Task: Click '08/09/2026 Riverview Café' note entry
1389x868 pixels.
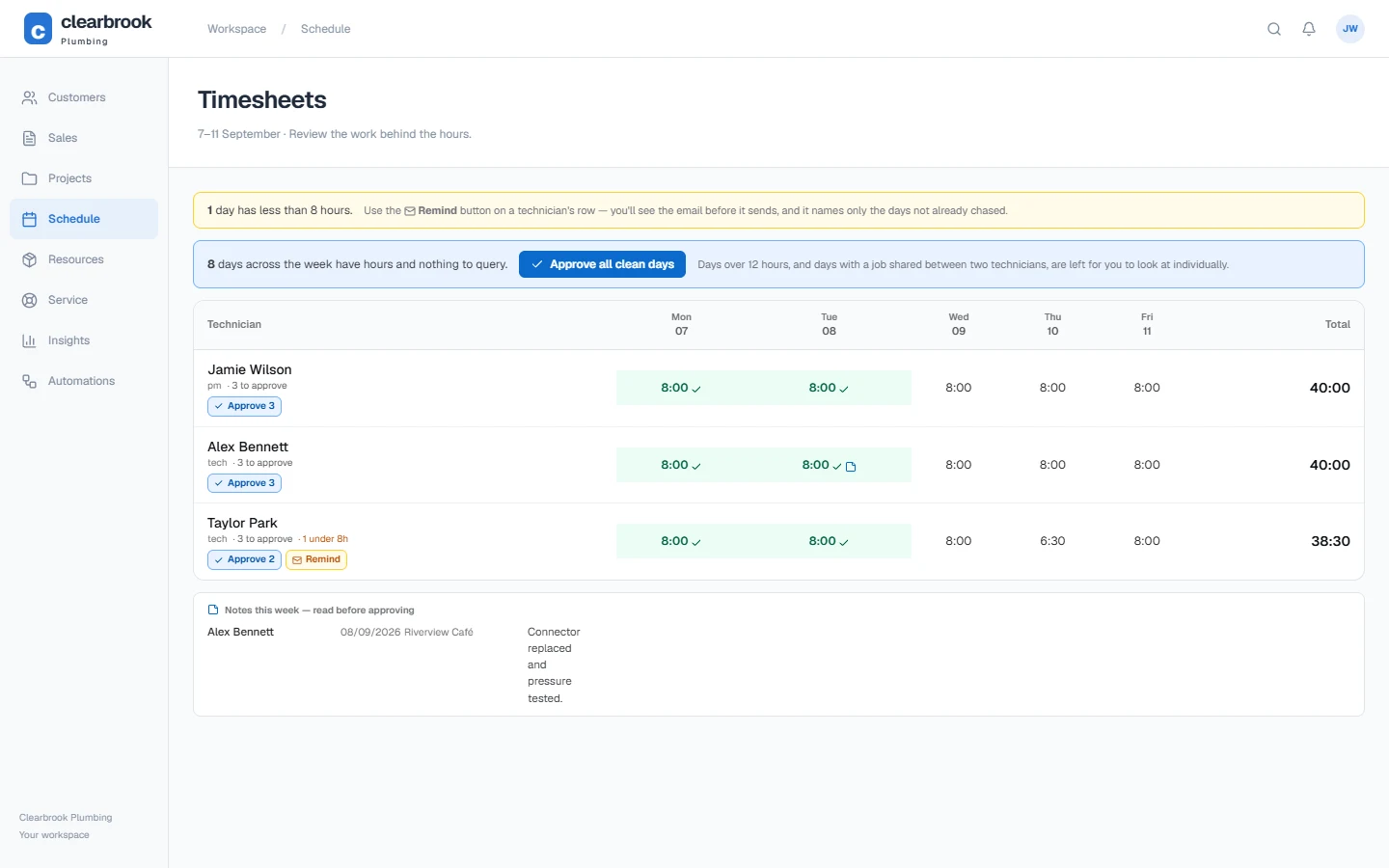Action: click(407, 632)
